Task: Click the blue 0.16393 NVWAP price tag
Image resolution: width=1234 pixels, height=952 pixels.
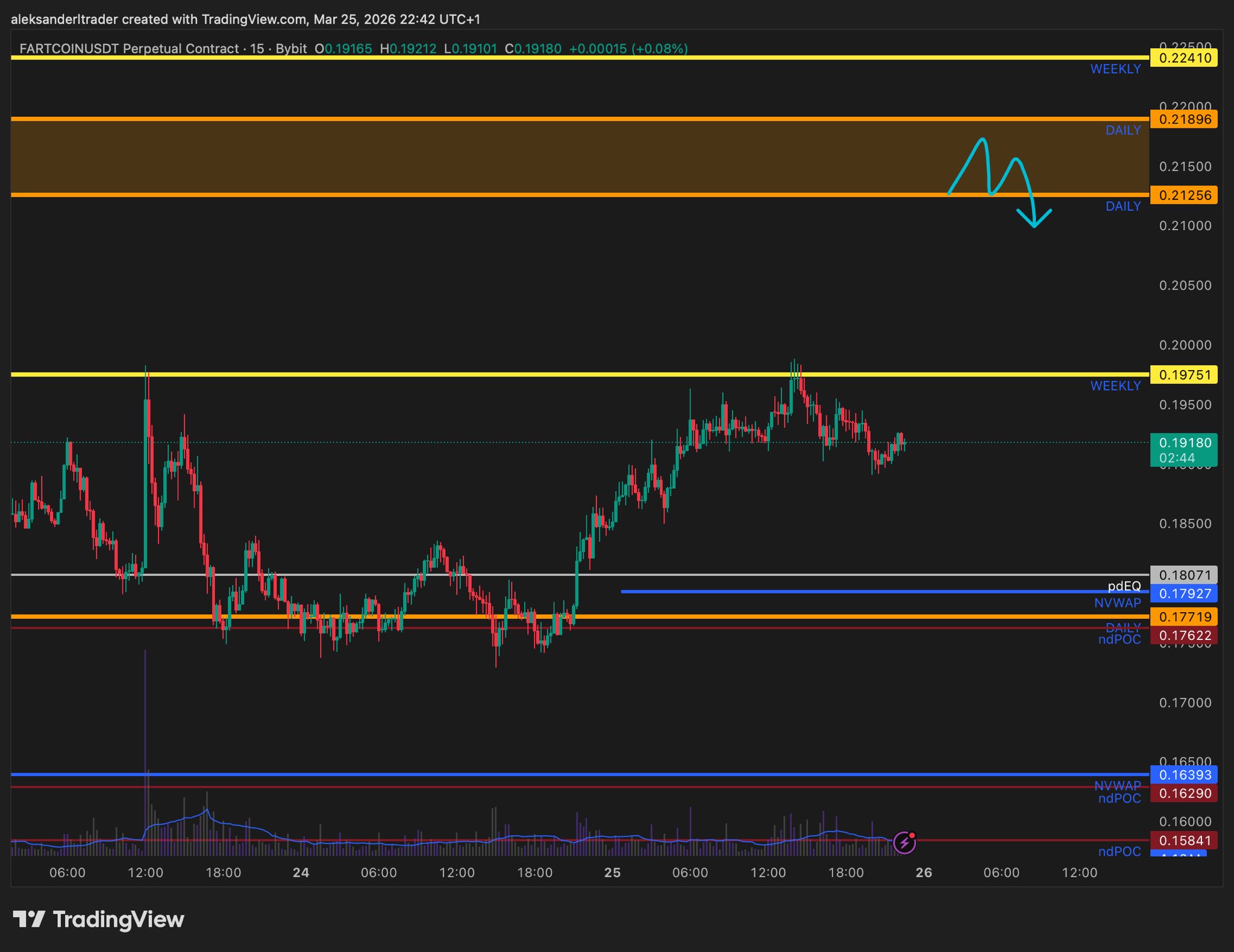Action: pos(1184,775)
